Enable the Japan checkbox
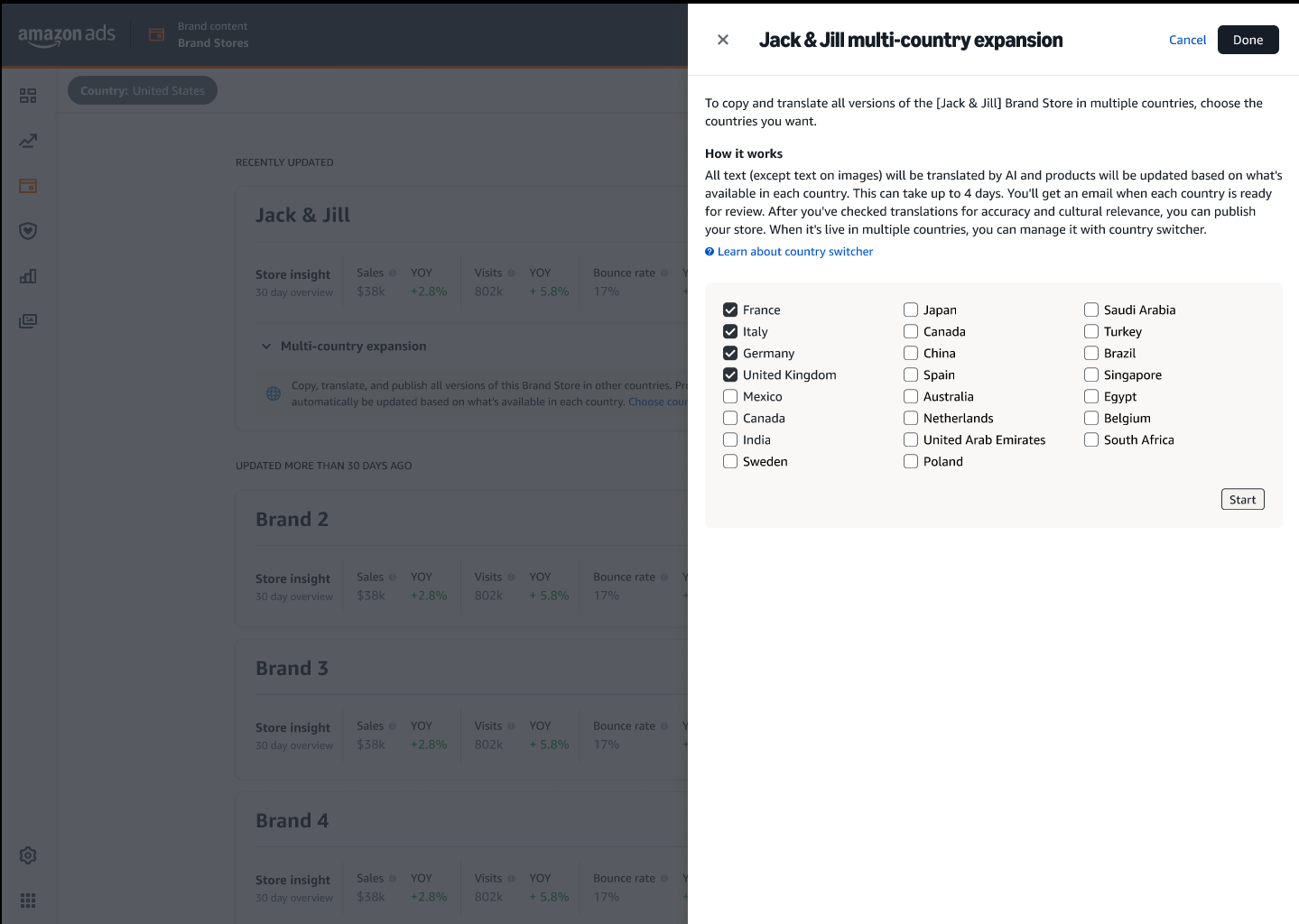The image size is (1299, 924). (911, 310)
